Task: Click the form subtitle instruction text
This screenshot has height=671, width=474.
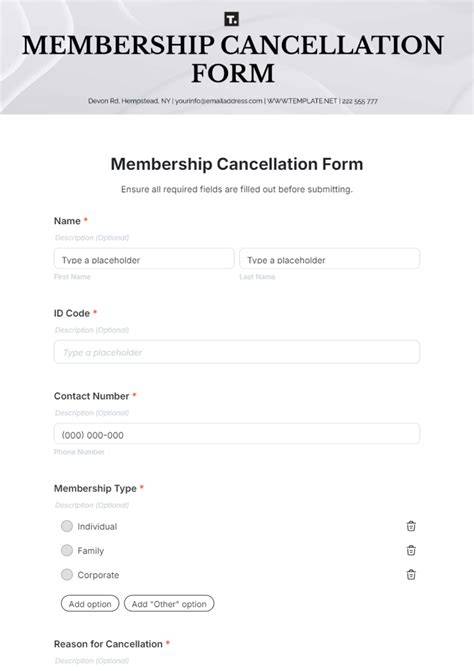Action: 237,189
